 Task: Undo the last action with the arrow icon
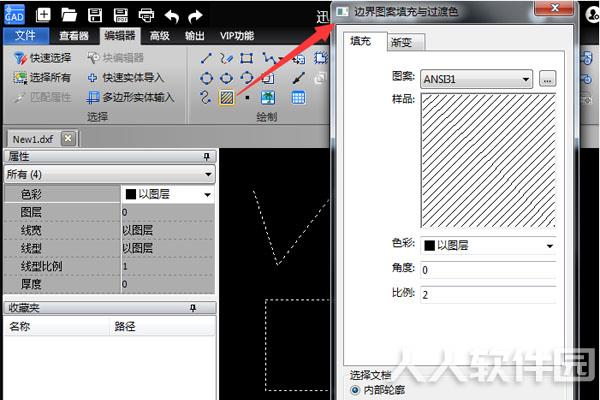click(x=171, y=16)
